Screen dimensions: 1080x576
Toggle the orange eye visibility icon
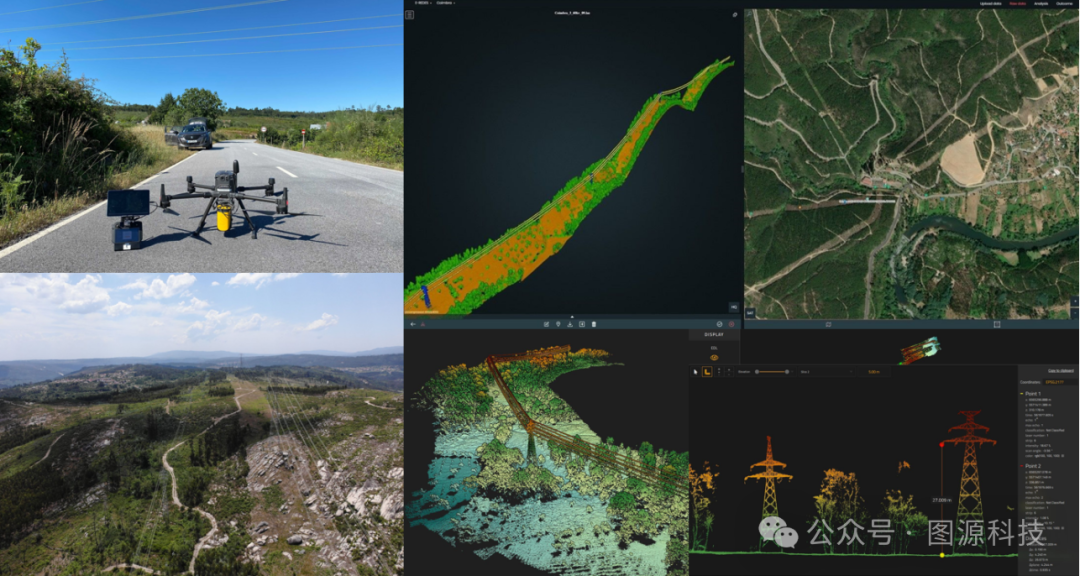tap(714, 357)
